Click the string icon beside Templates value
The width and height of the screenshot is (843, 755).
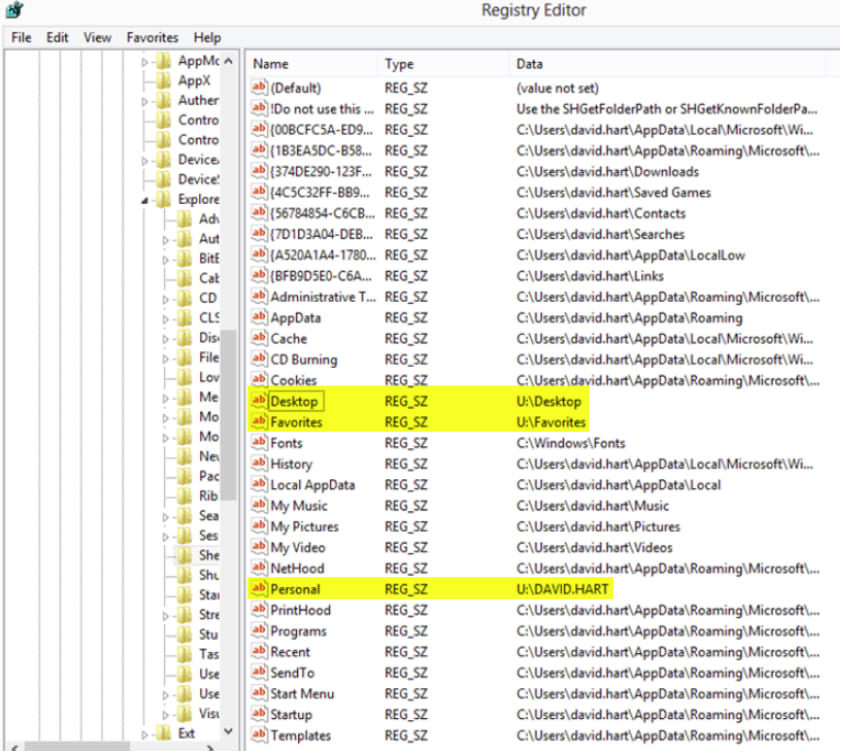[259, 735]
